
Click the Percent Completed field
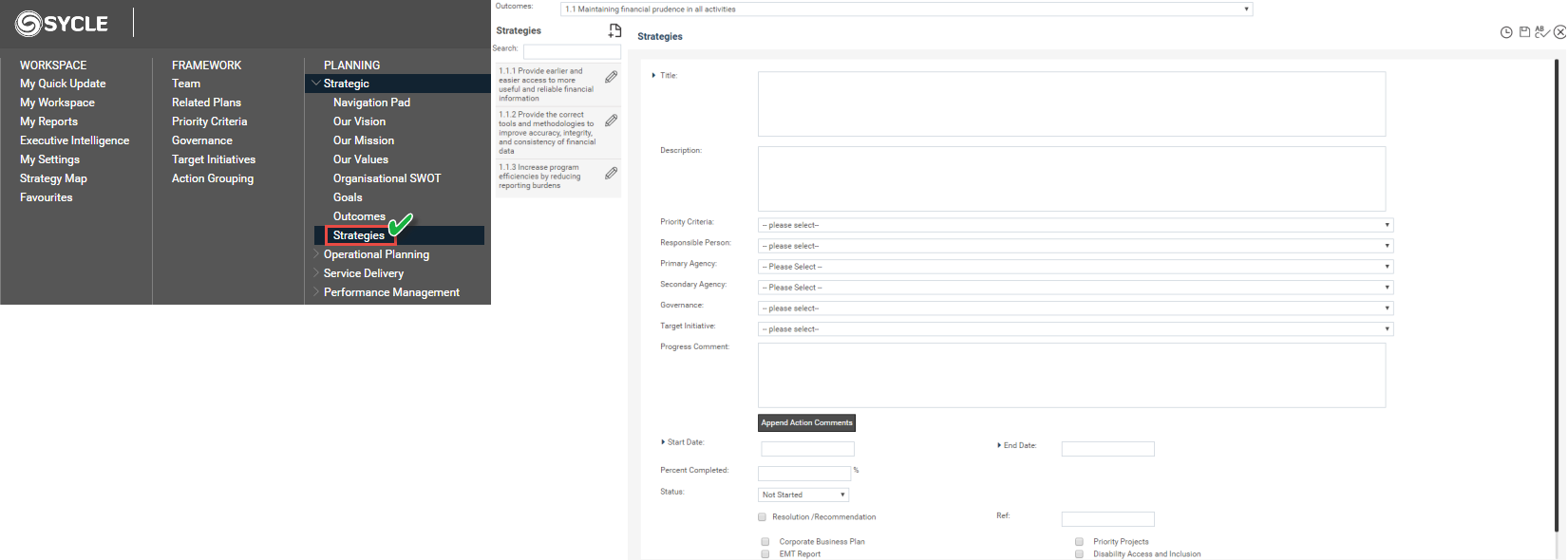click(x=804, y=473)
